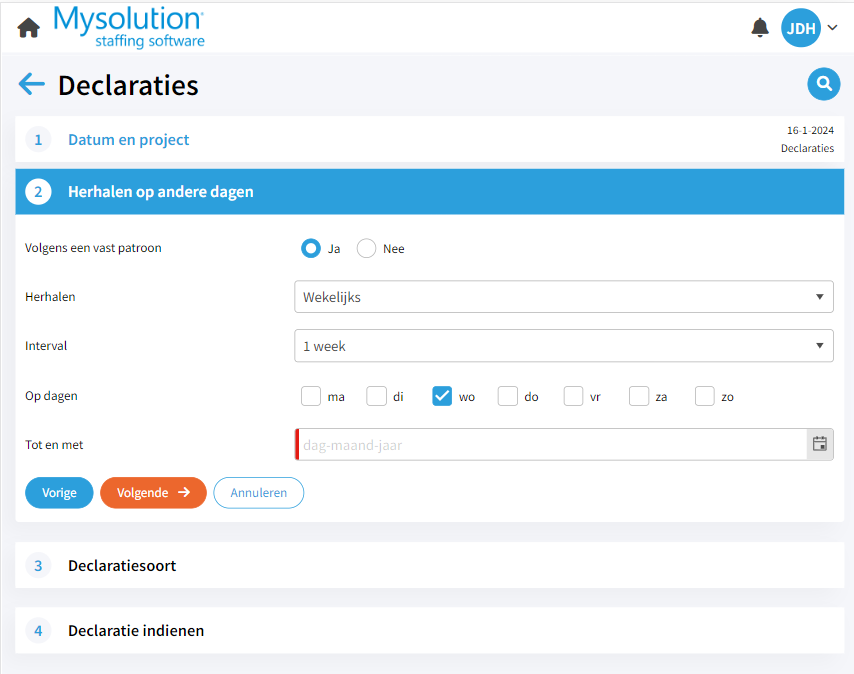
Task: Expand step 3 Declaratiesoort
Action: [122, 566]
